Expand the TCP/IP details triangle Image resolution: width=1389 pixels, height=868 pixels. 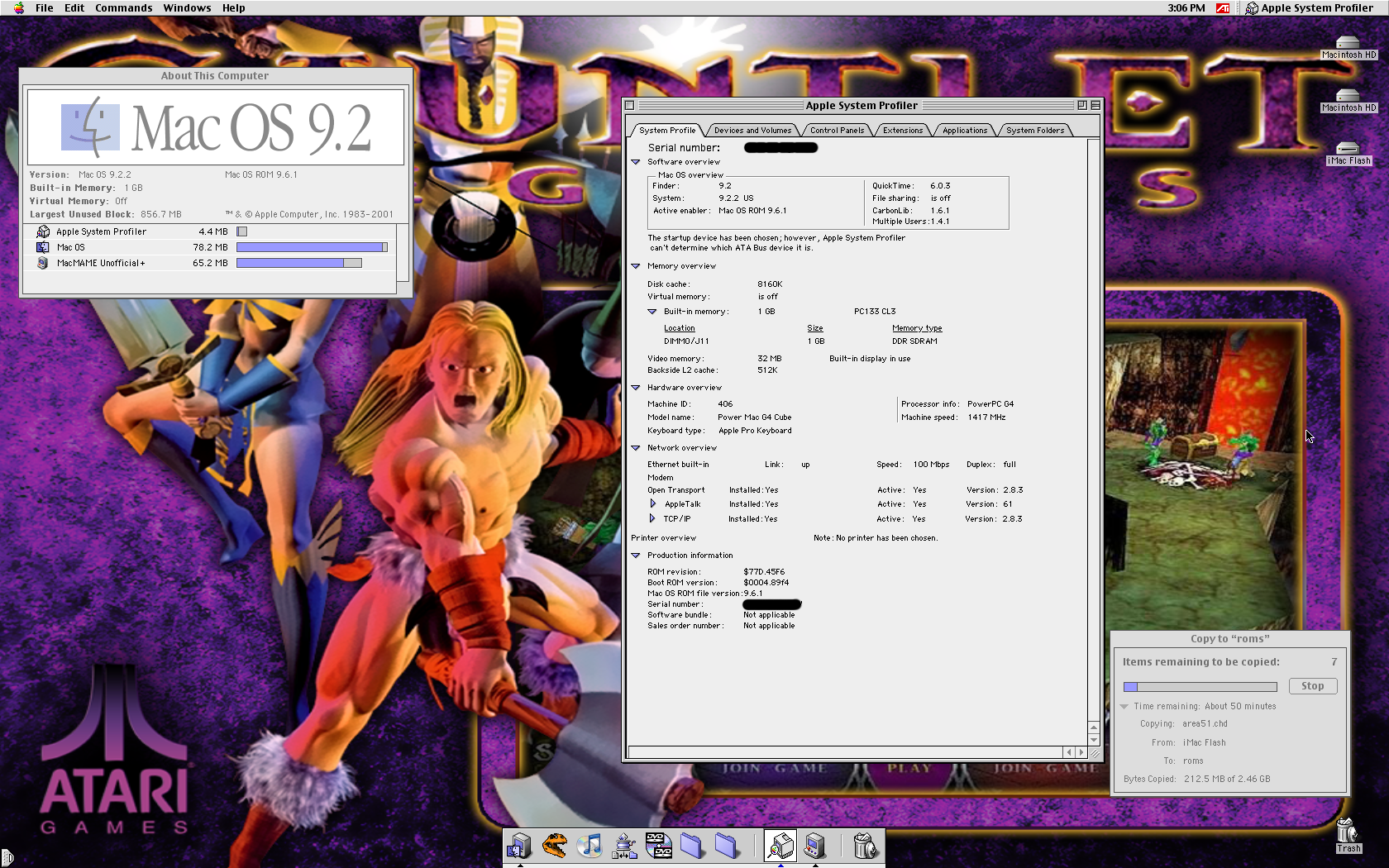pos(652,518)
